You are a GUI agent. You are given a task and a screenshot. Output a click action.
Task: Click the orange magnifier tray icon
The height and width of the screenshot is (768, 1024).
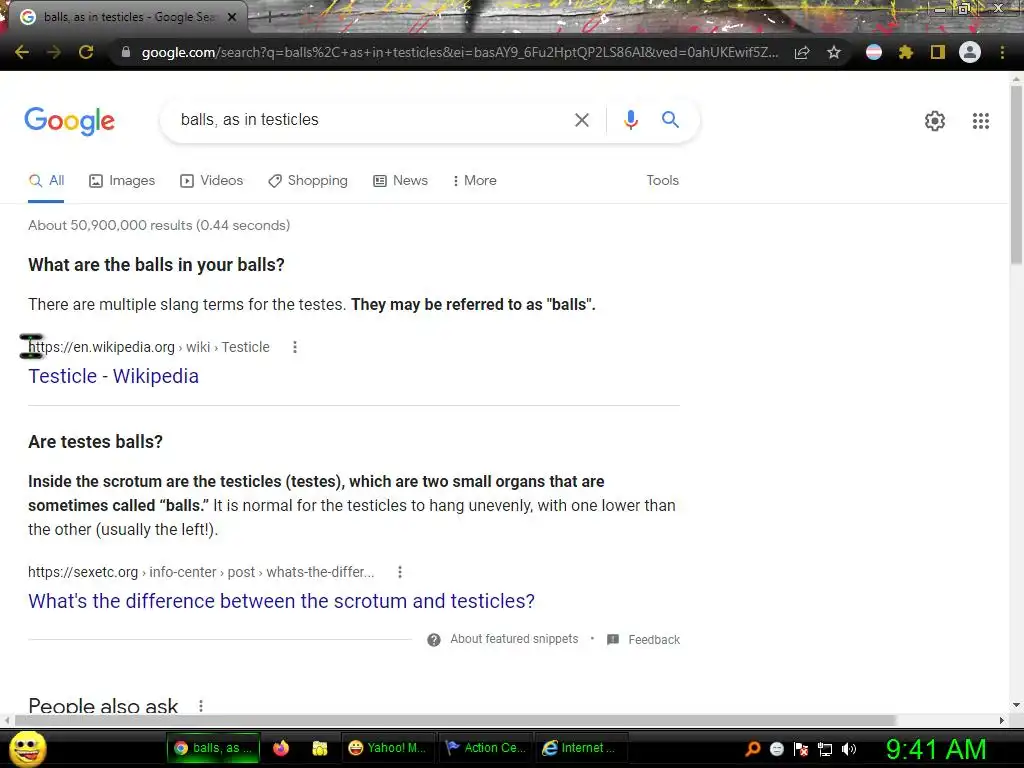(x=753, y=749)
